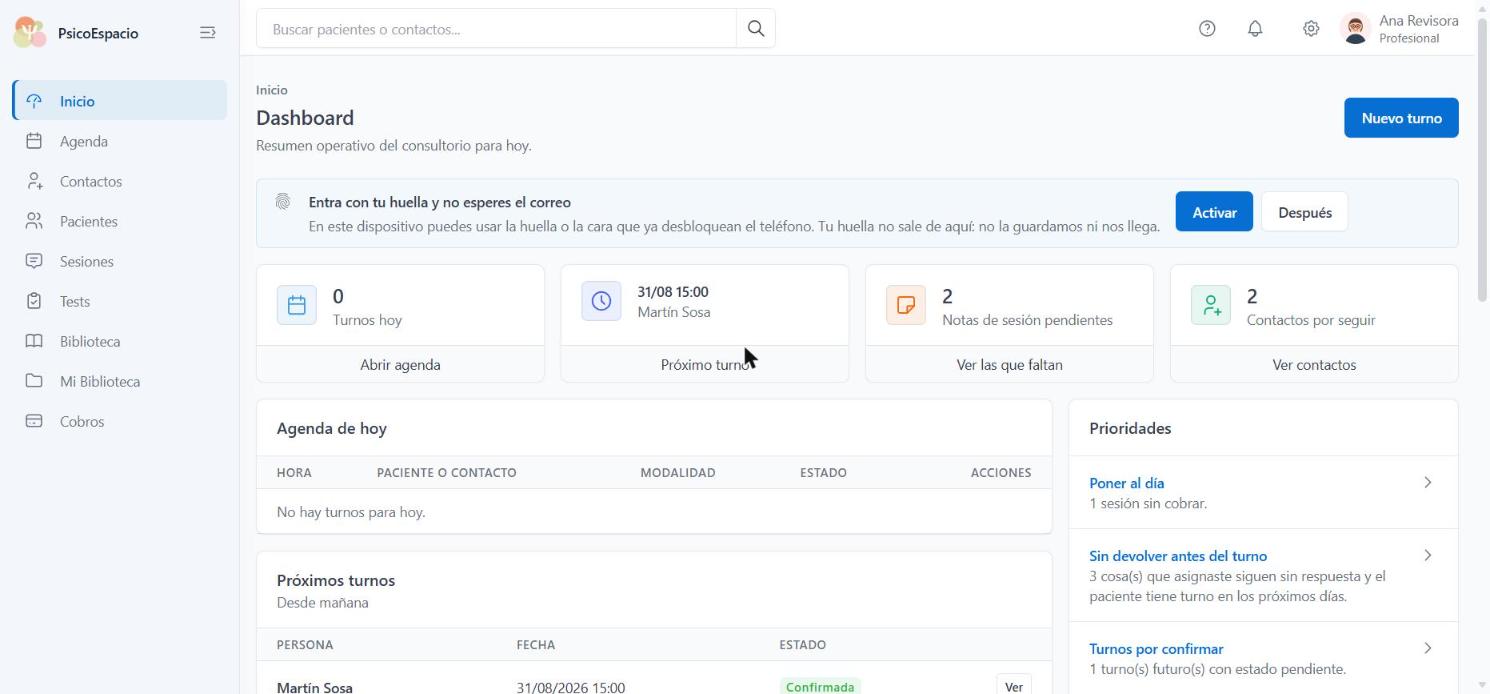Click the Inicio umbrella icon in sidebar
Viewport: 1490px width, 694px height.
coord(34,101)
